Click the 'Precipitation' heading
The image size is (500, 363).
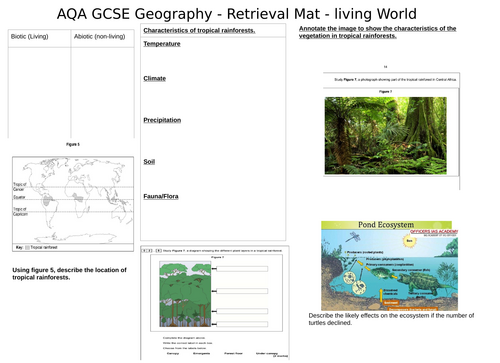point(162,120)
